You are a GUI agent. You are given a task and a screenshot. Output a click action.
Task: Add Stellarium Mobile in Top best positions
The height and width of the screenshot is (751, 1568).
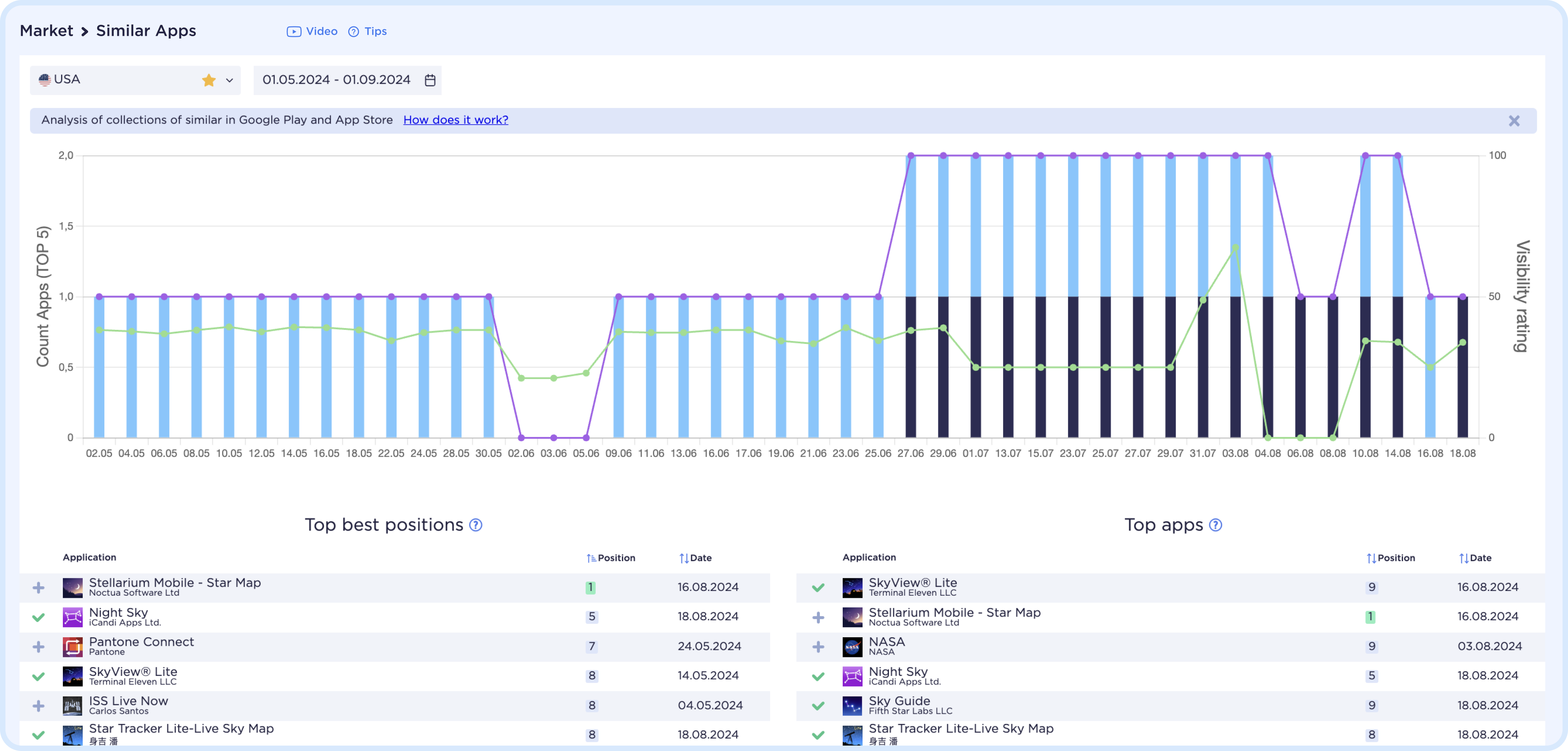[38, 587]
